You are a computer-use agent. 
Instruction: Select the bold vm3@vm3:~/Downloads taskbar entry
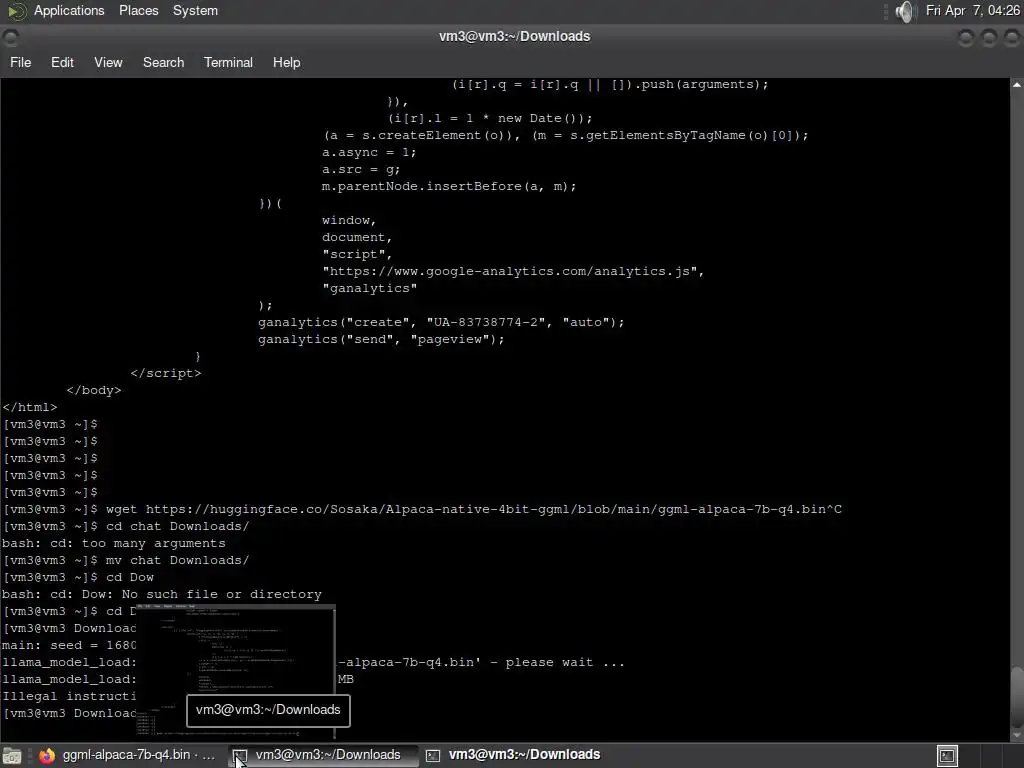pyautogui.click(x=516, y=755)
